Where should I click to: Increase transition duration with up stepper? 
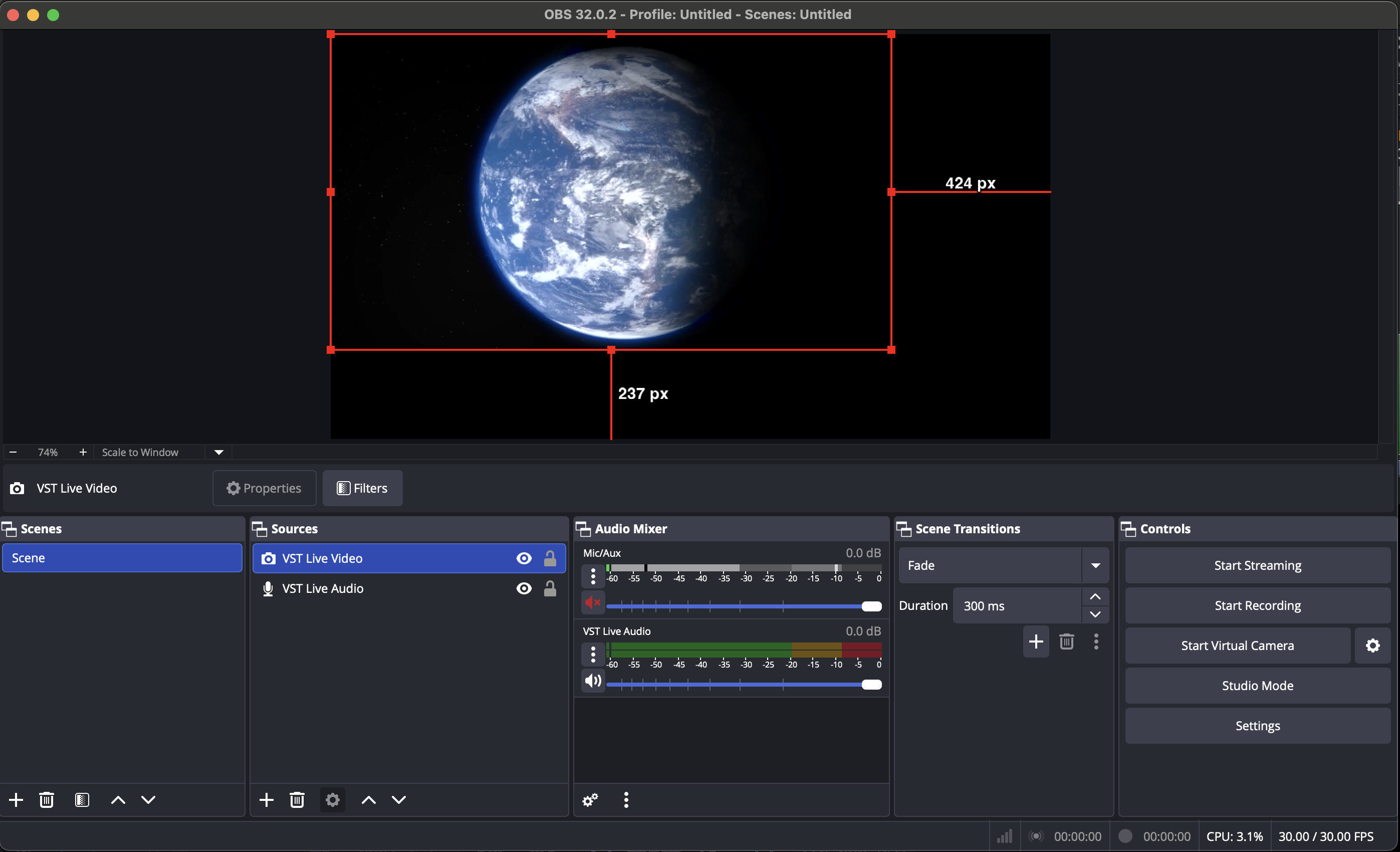1095,596
